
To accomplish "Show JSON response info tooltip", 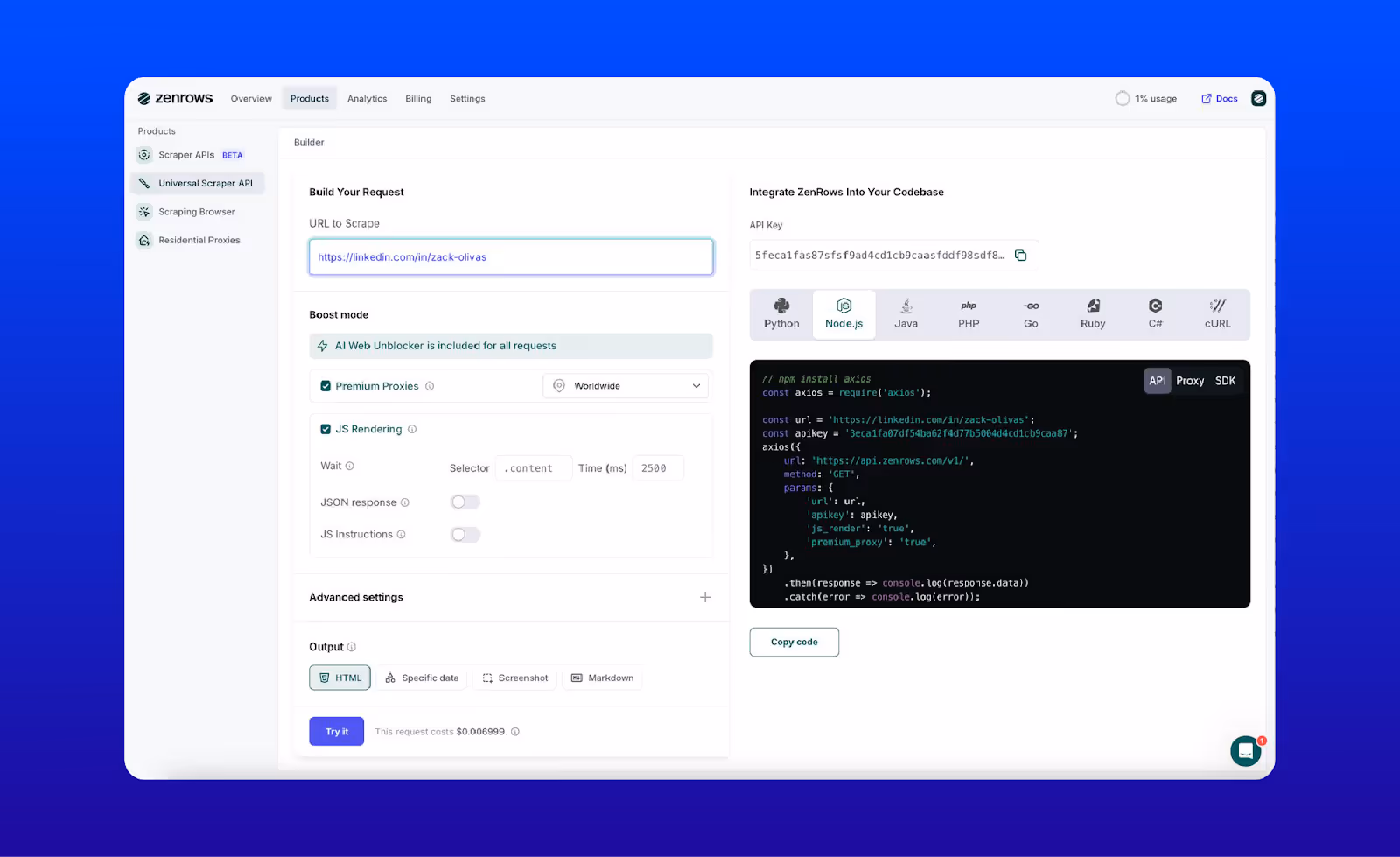I will (x=405, y=502).
